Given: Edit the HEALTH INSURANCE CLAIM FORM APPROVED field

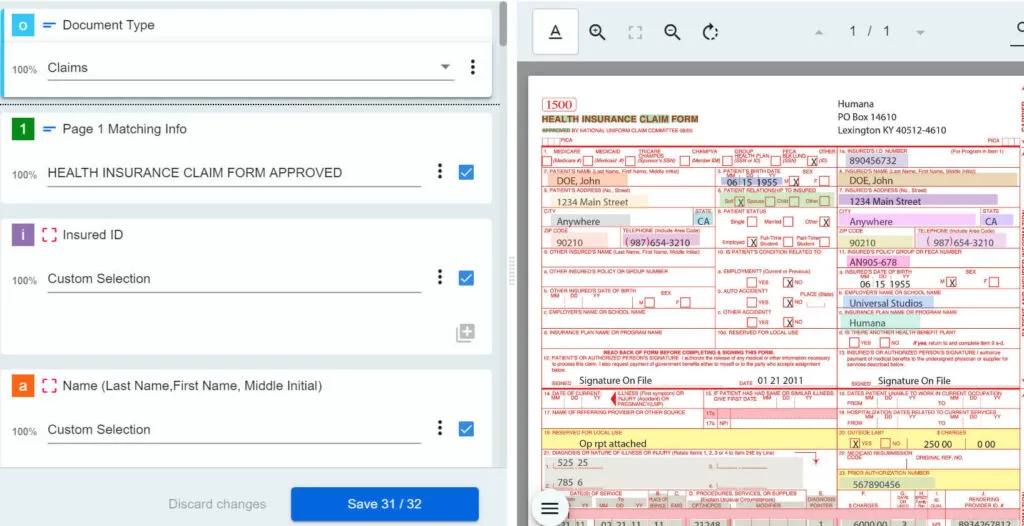Looking at the screenshot, I should tap(234, 173).
